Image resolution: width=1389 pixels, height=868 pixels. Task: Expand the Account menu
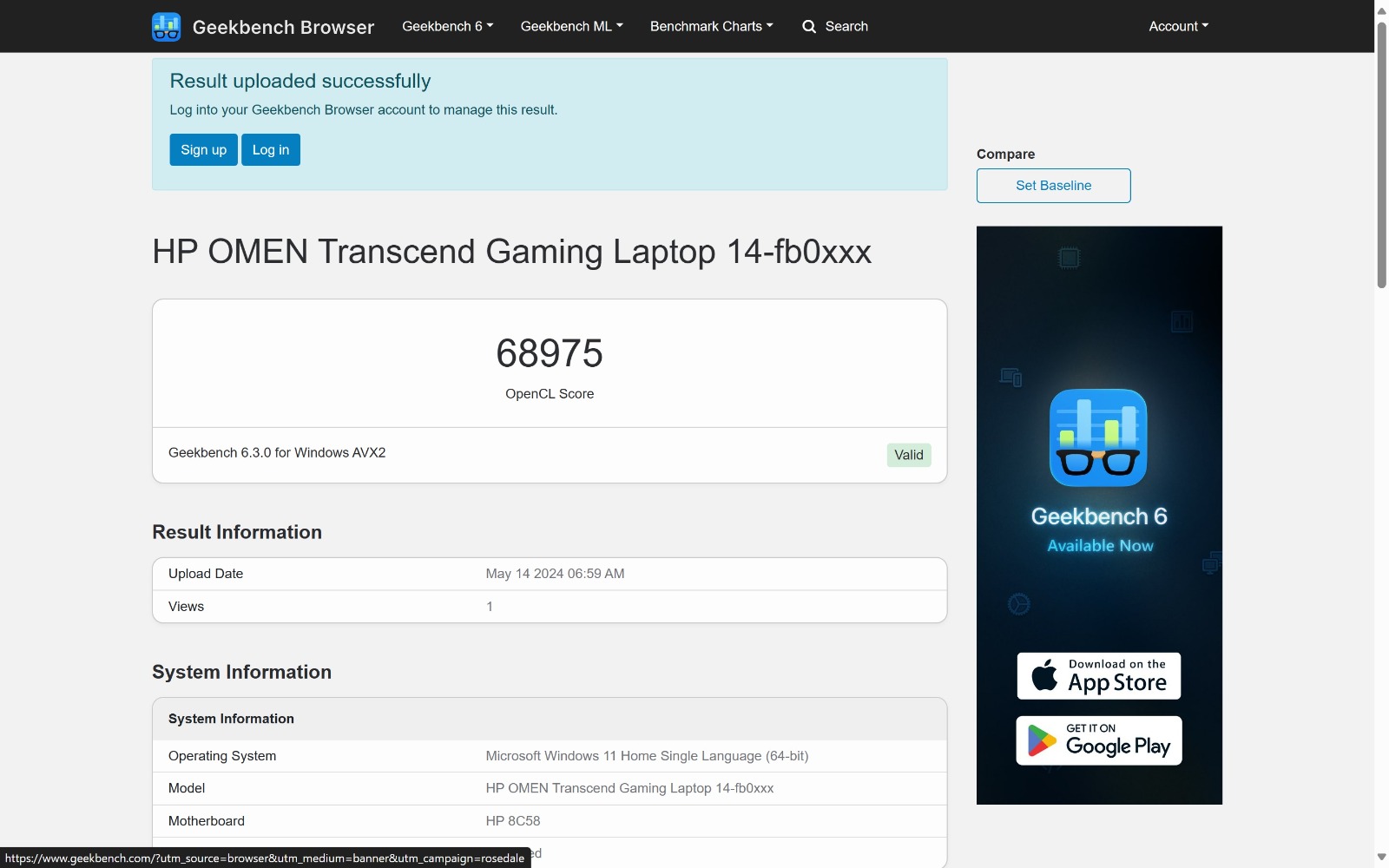point(1178,26)
